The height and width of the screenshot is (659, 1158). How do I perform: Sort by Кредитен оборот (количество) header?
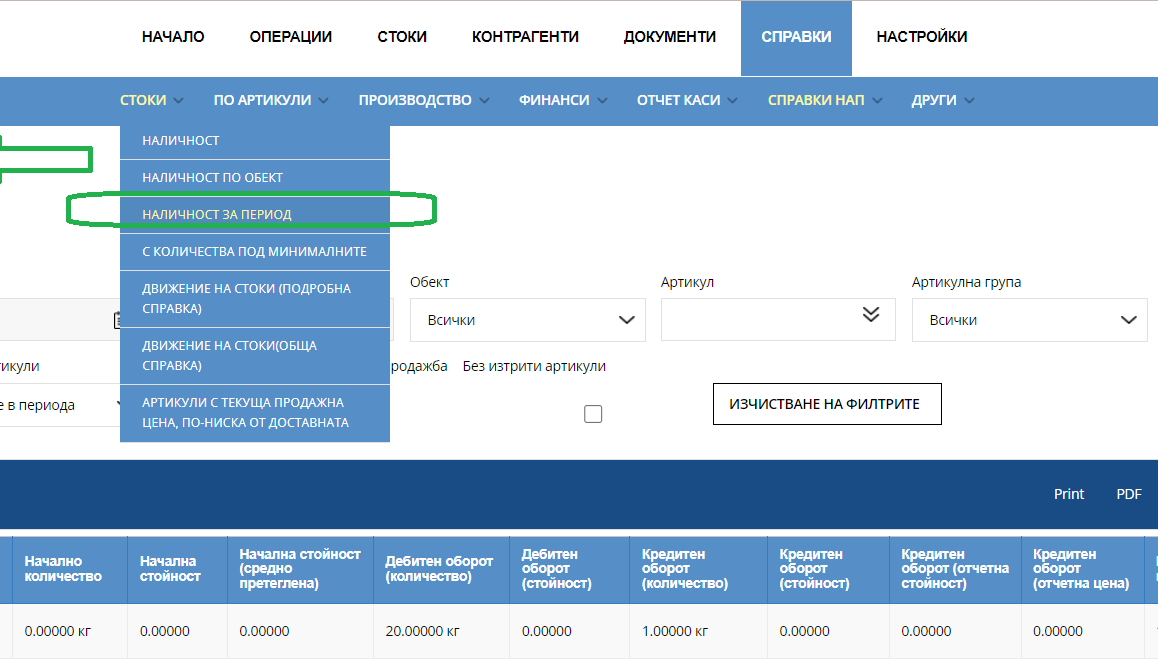click(x=699, y=569)
